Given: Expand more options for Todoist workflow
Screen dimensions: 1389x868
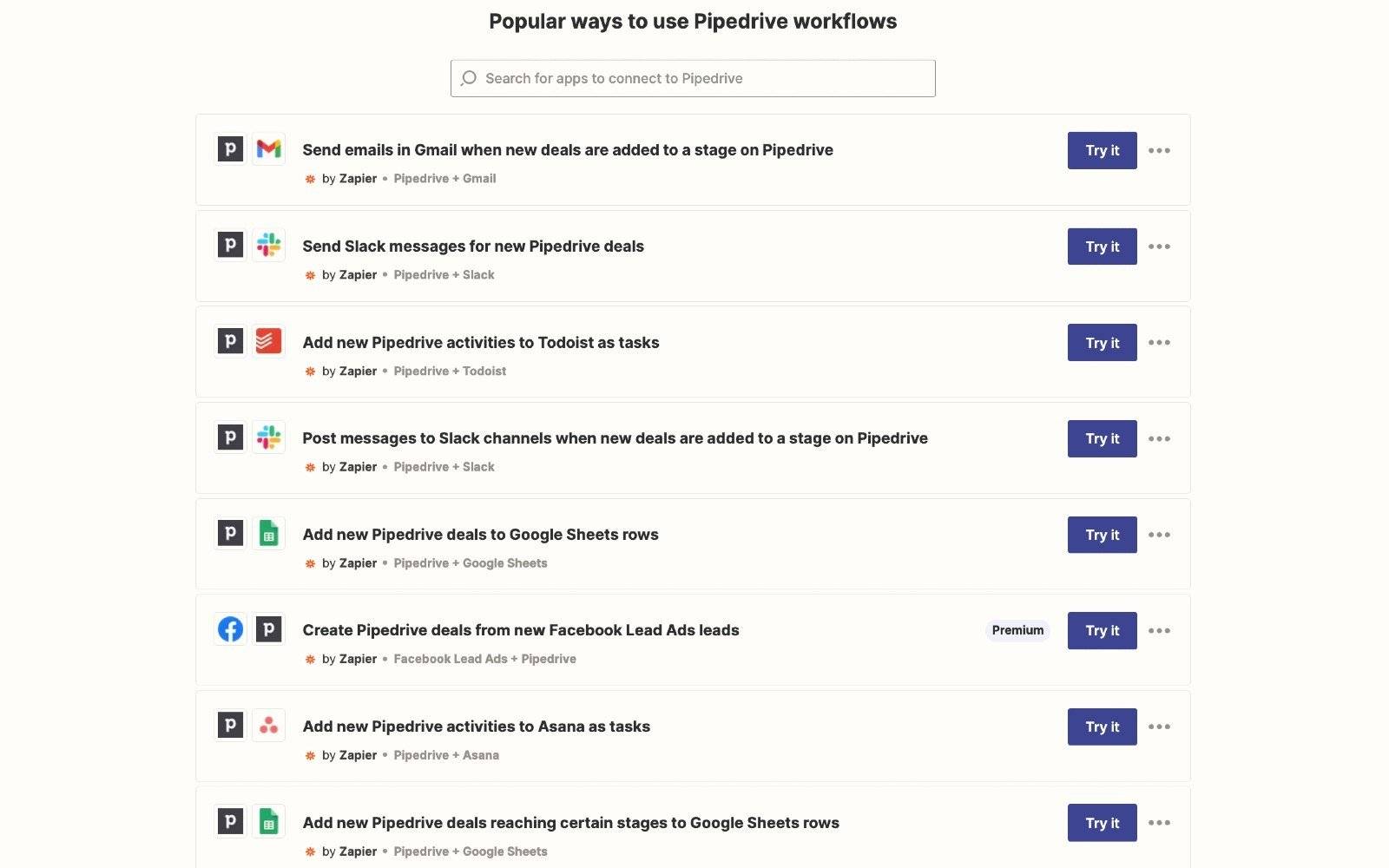Looking at the screenshot, I should click(x=1159, y=343).
